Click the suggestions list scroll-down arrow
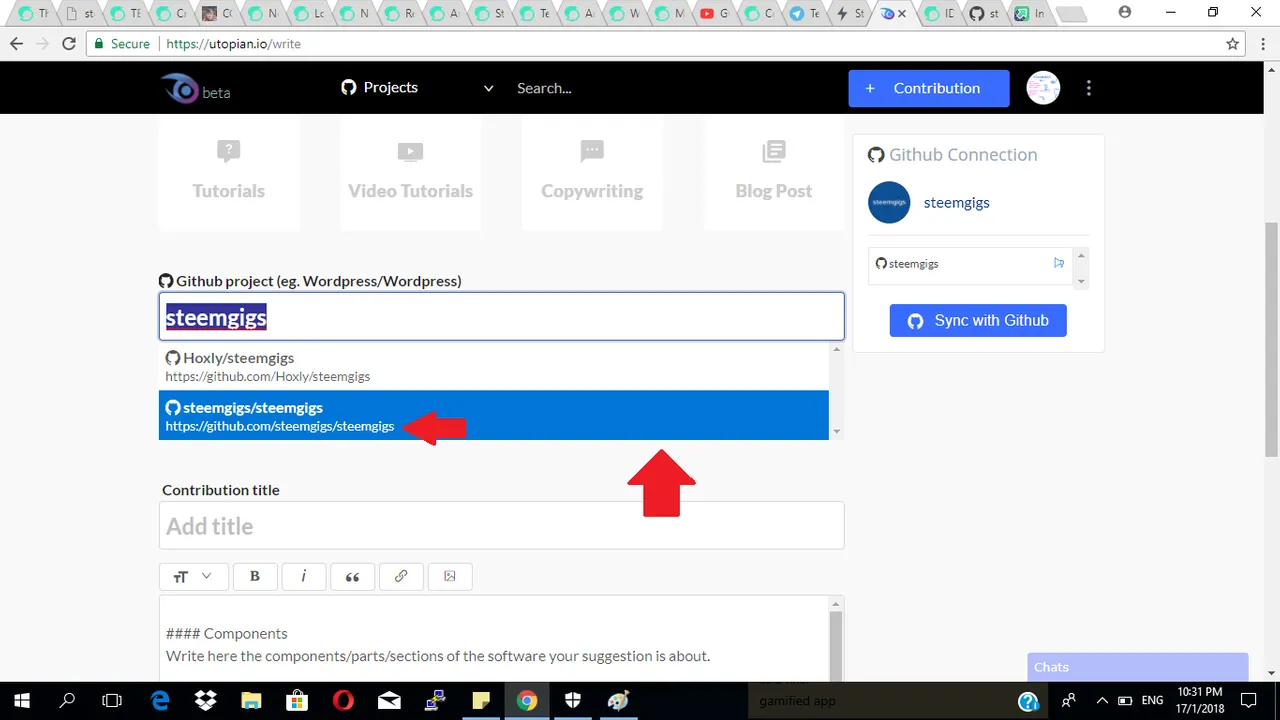 click(x=837, y=432)
